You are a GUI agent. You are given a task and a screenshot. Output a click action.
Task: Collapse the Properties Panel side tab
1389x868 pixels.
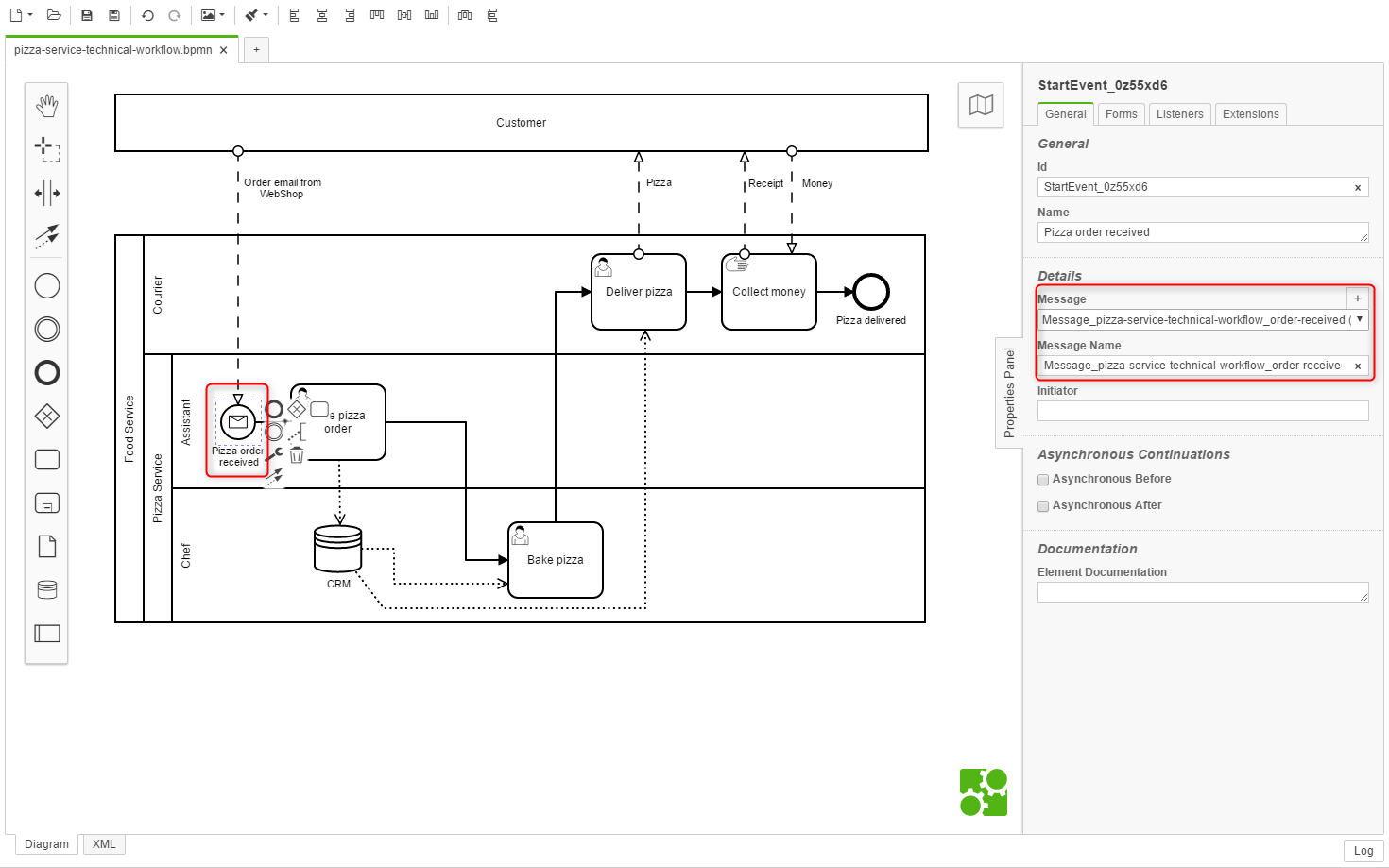(1009, 392)
